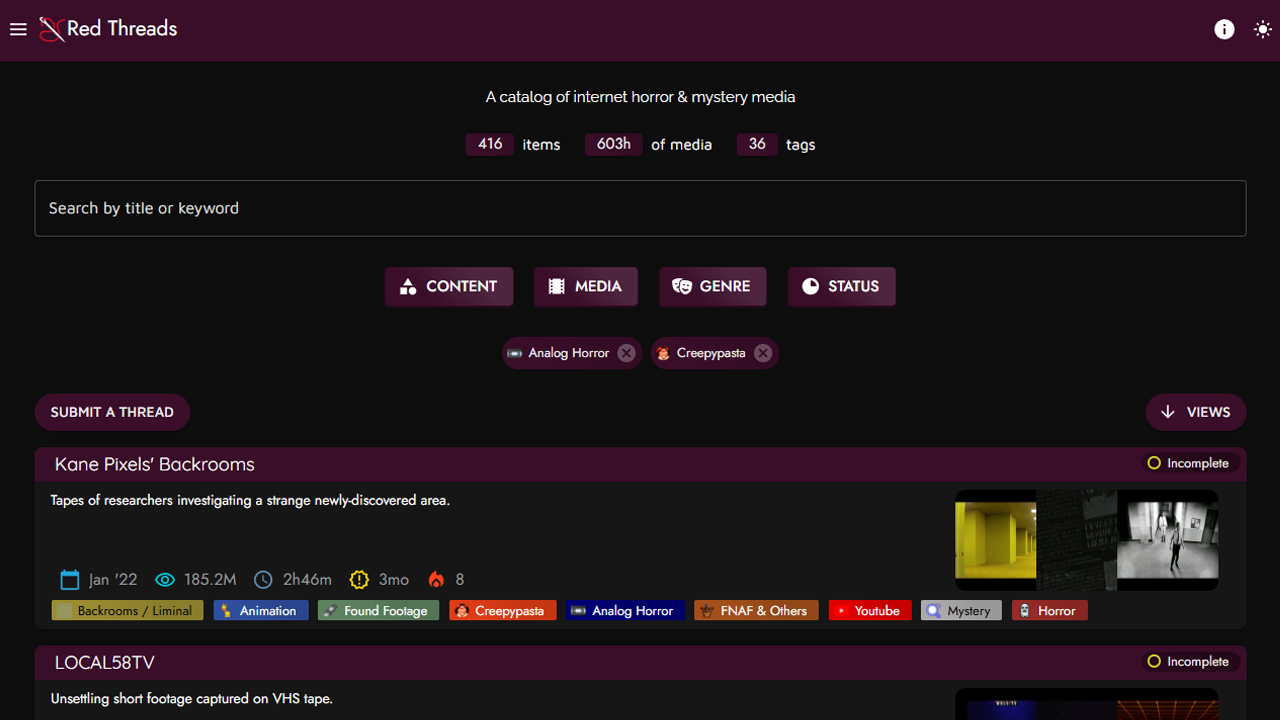Click the search by title field

click(640, 208)
